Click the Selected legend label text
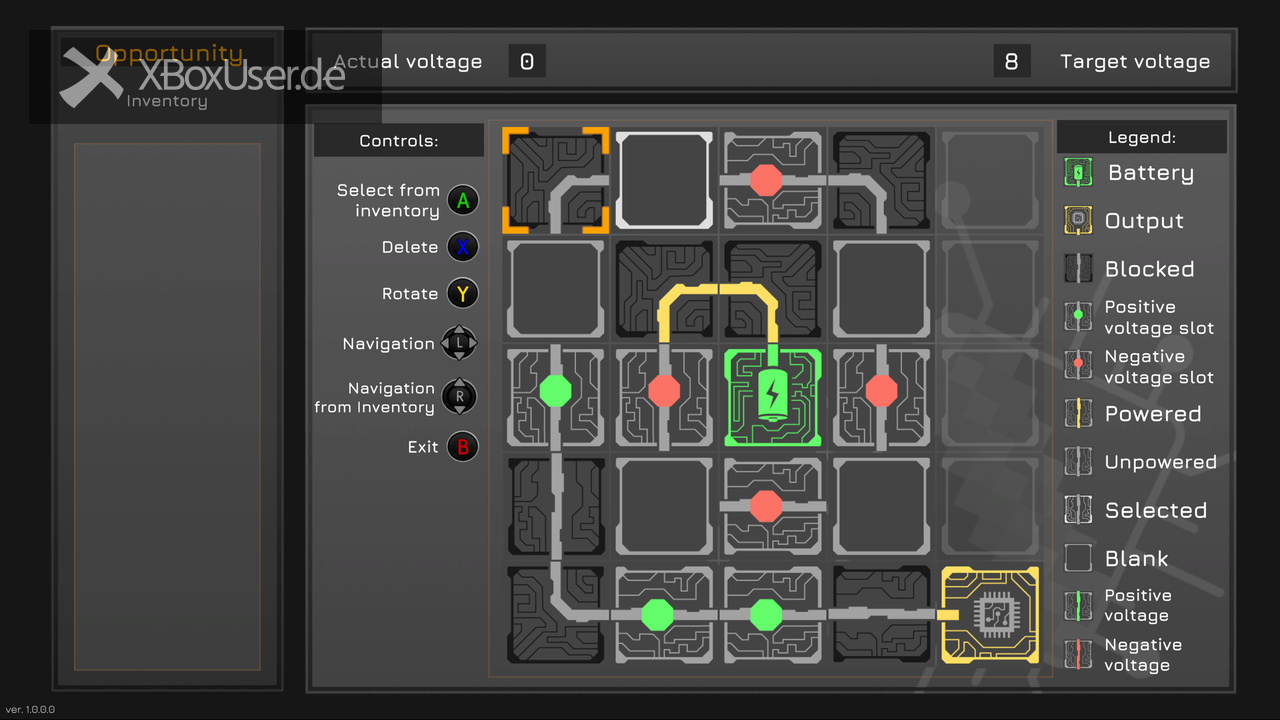This screenshot has height=720, width=1280. [1155, 510]
